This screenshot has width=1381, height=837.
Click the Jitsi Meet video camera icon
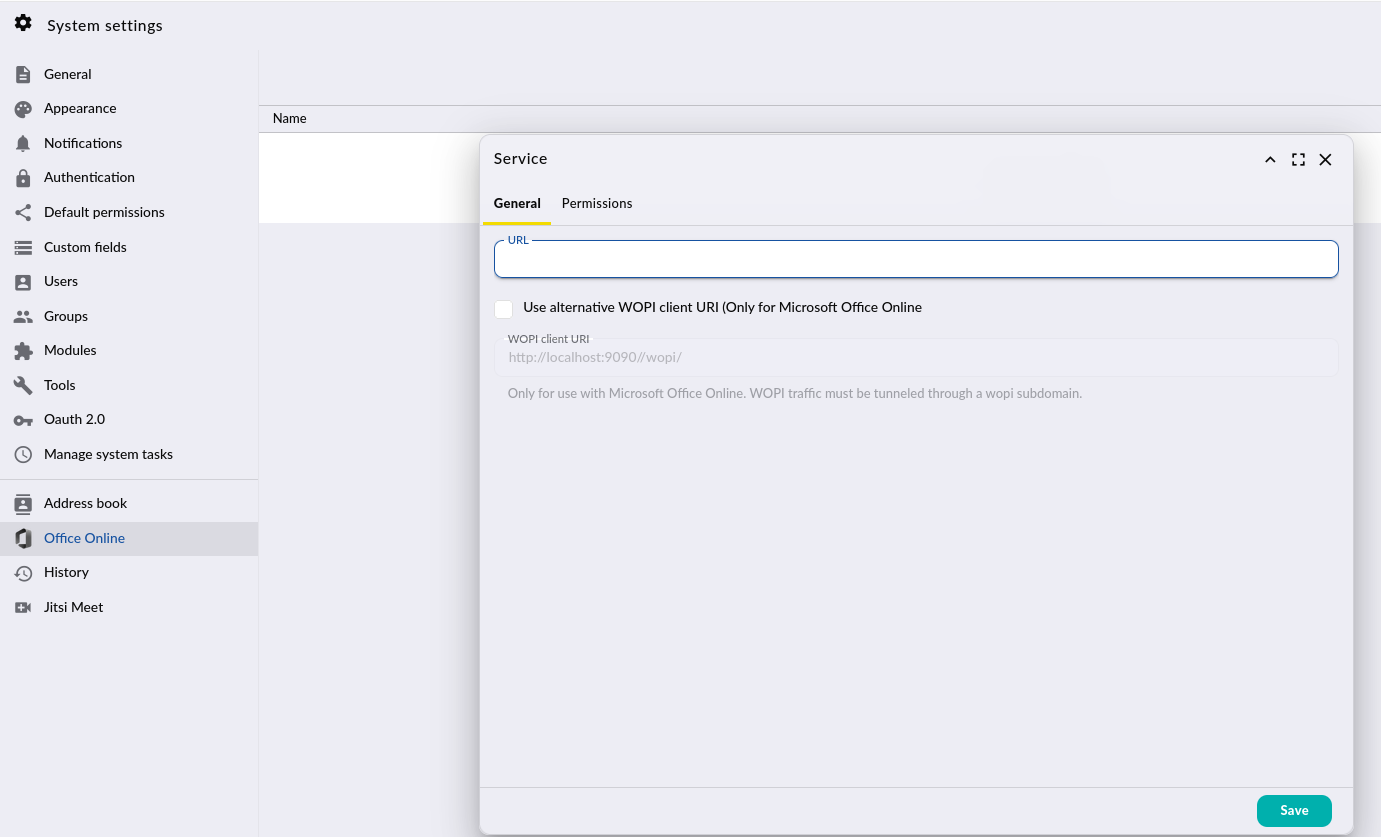pyautogui.click(x=23, y=608)
